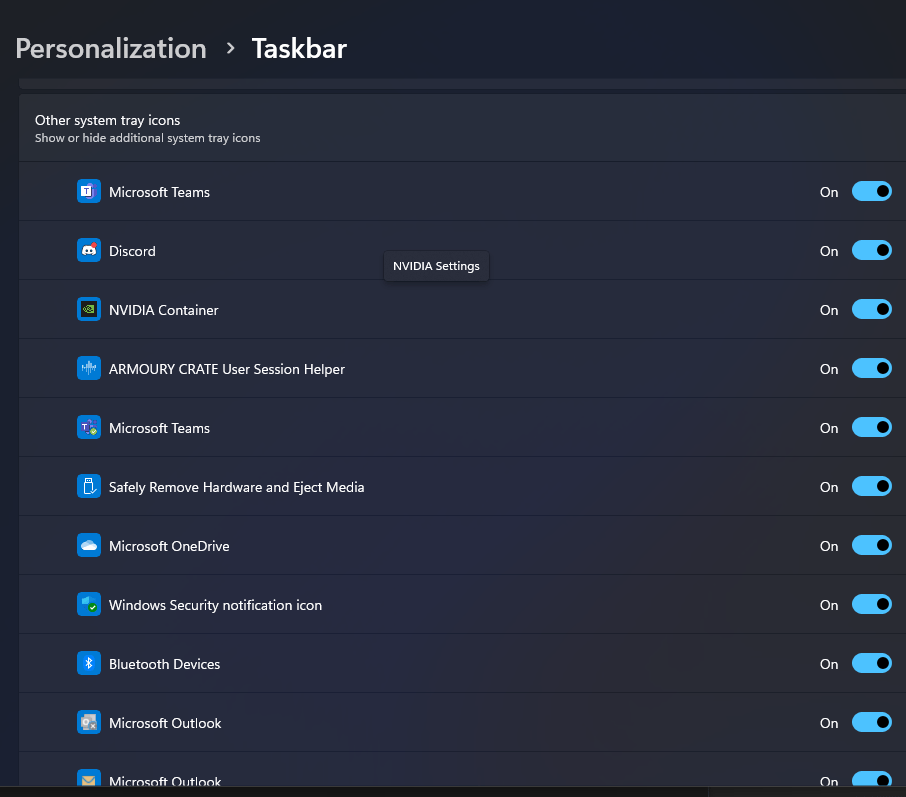906x797 pixels.
Task: Click On status beside Safely Remove Hardware
Action: (x=829, y=487)
